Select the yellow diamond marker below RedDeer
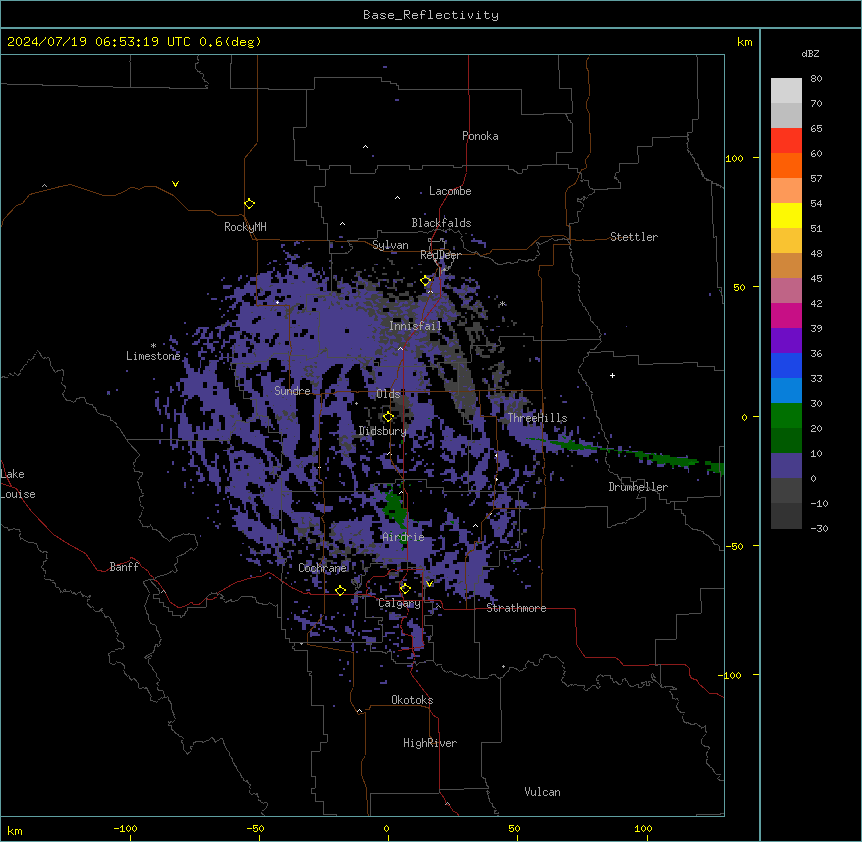Screen dimensions: 862x842 click(x=425, y=281)
